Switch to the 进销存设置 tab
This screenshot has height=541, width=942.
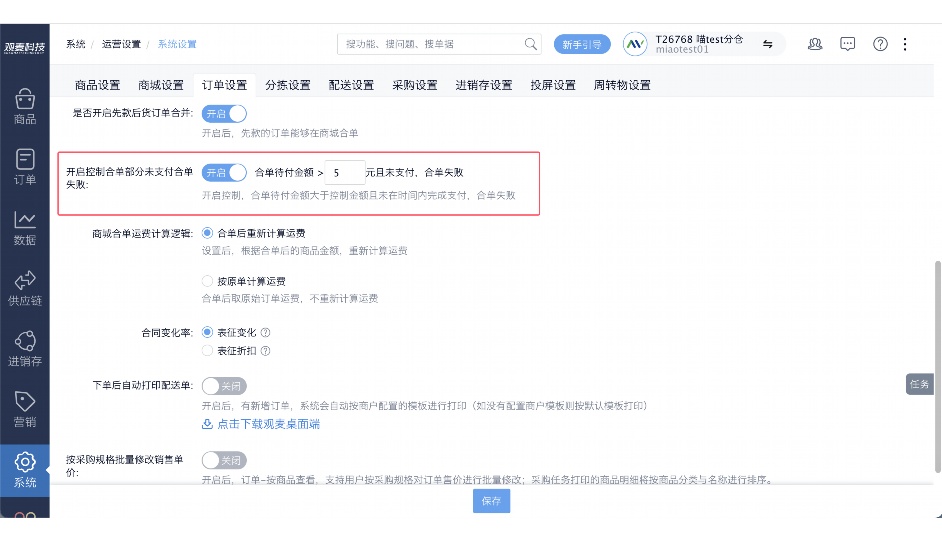(x=484, y=85)
